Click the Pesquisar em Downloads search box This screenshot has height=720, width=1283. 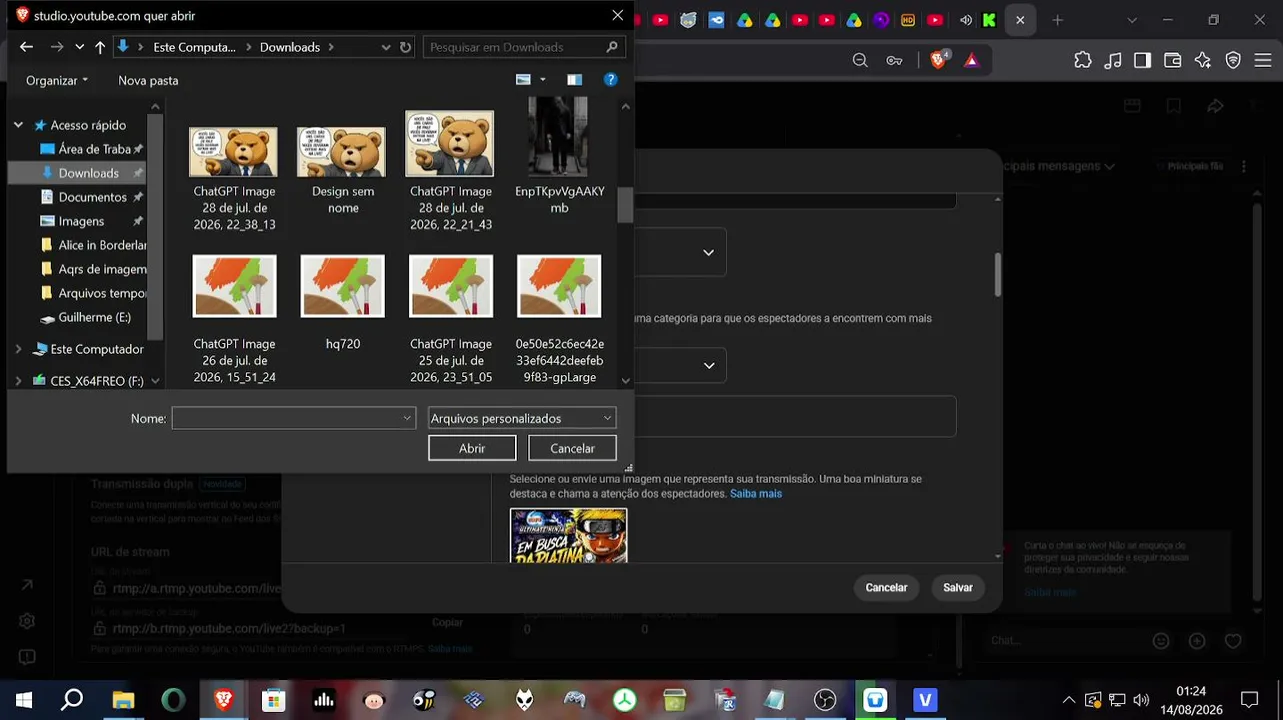point(524,47)
